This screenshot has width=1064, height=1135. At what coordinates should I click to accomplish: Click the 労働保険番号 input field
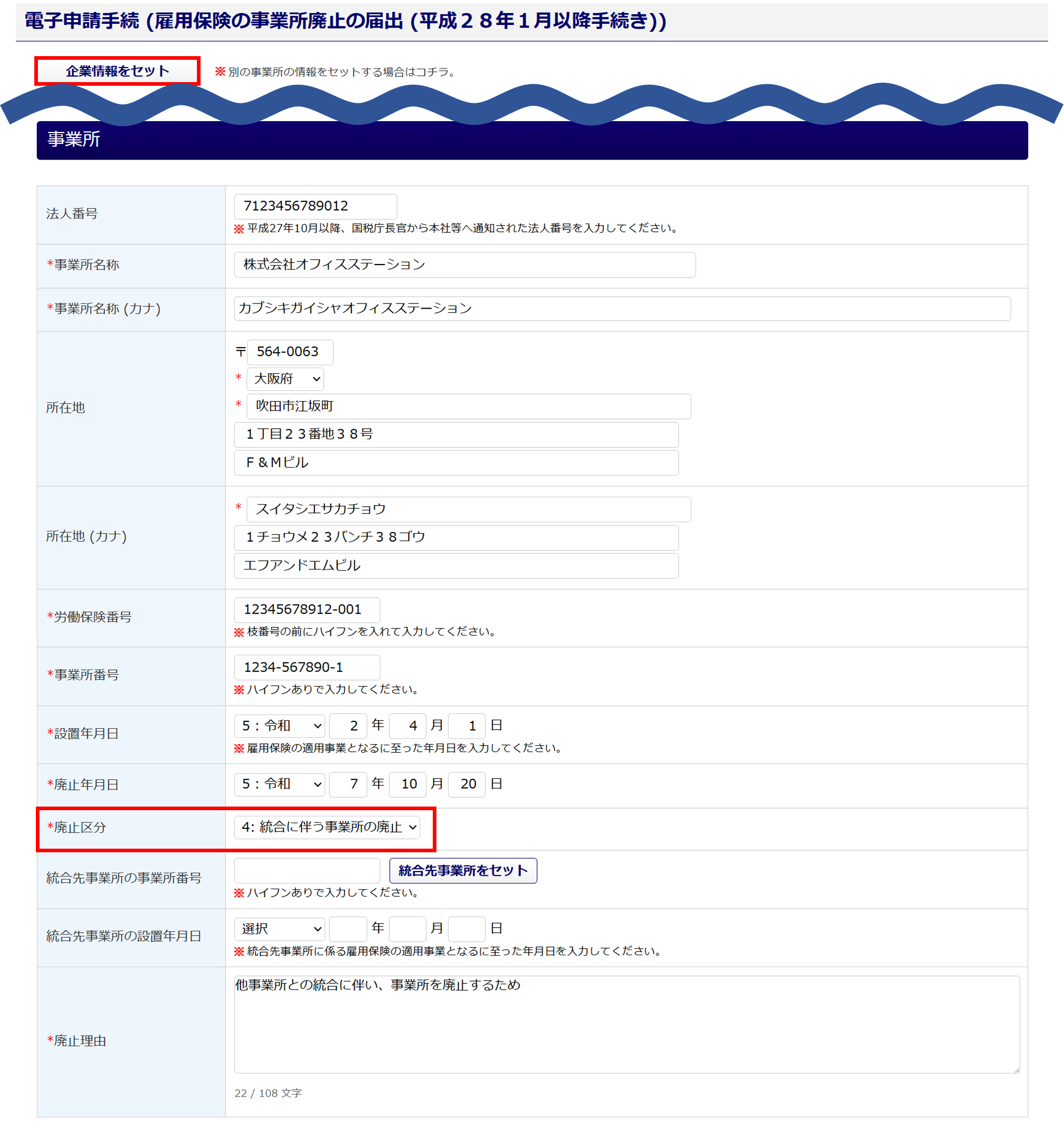point(307,610)
